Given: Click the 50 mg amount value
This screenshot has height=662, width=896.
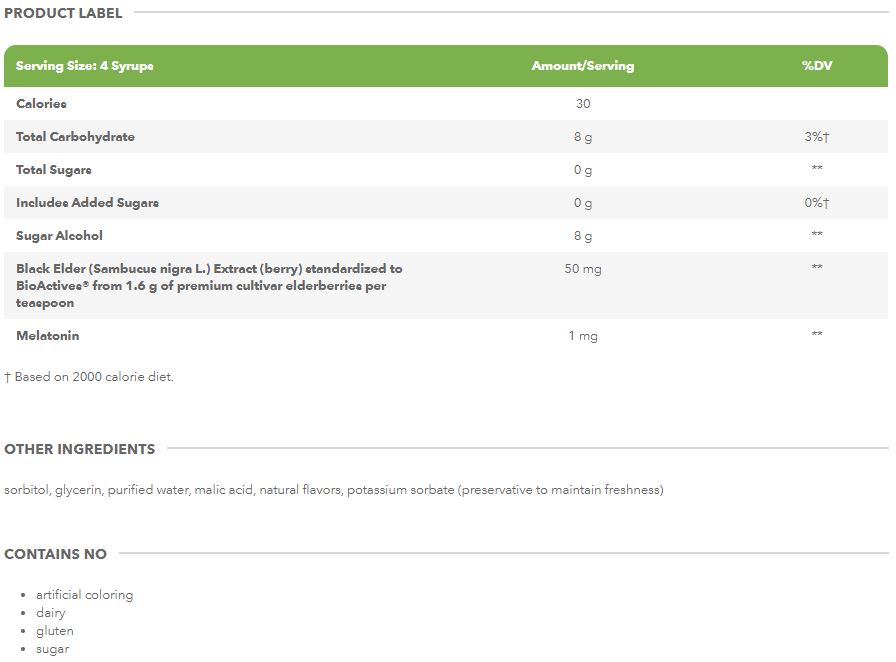Looking at the screenshot, I should 582,269.
